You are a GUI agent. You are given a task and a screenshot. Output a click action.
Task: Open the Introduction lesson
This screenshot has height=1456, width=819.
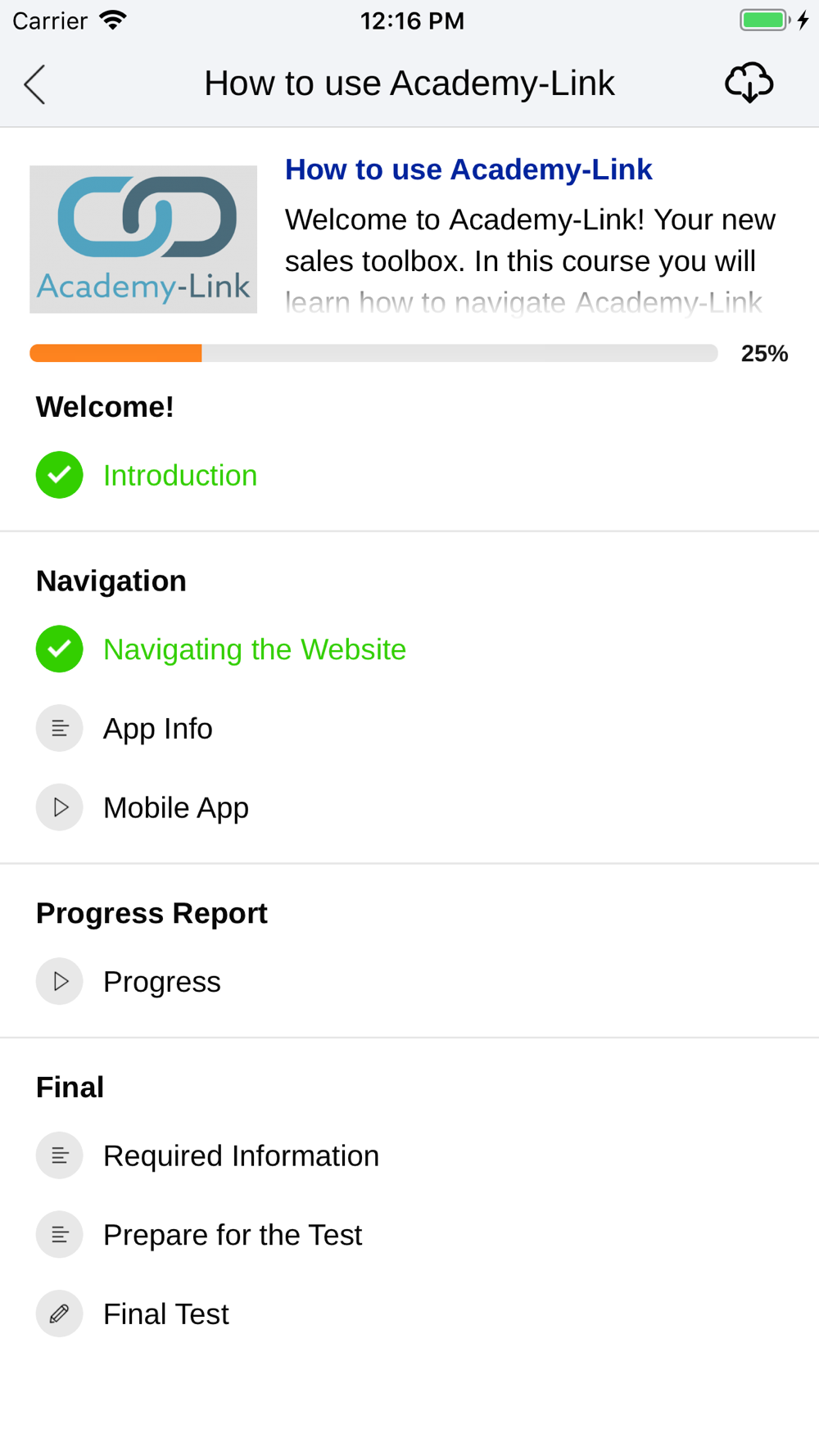click(180, 476)
